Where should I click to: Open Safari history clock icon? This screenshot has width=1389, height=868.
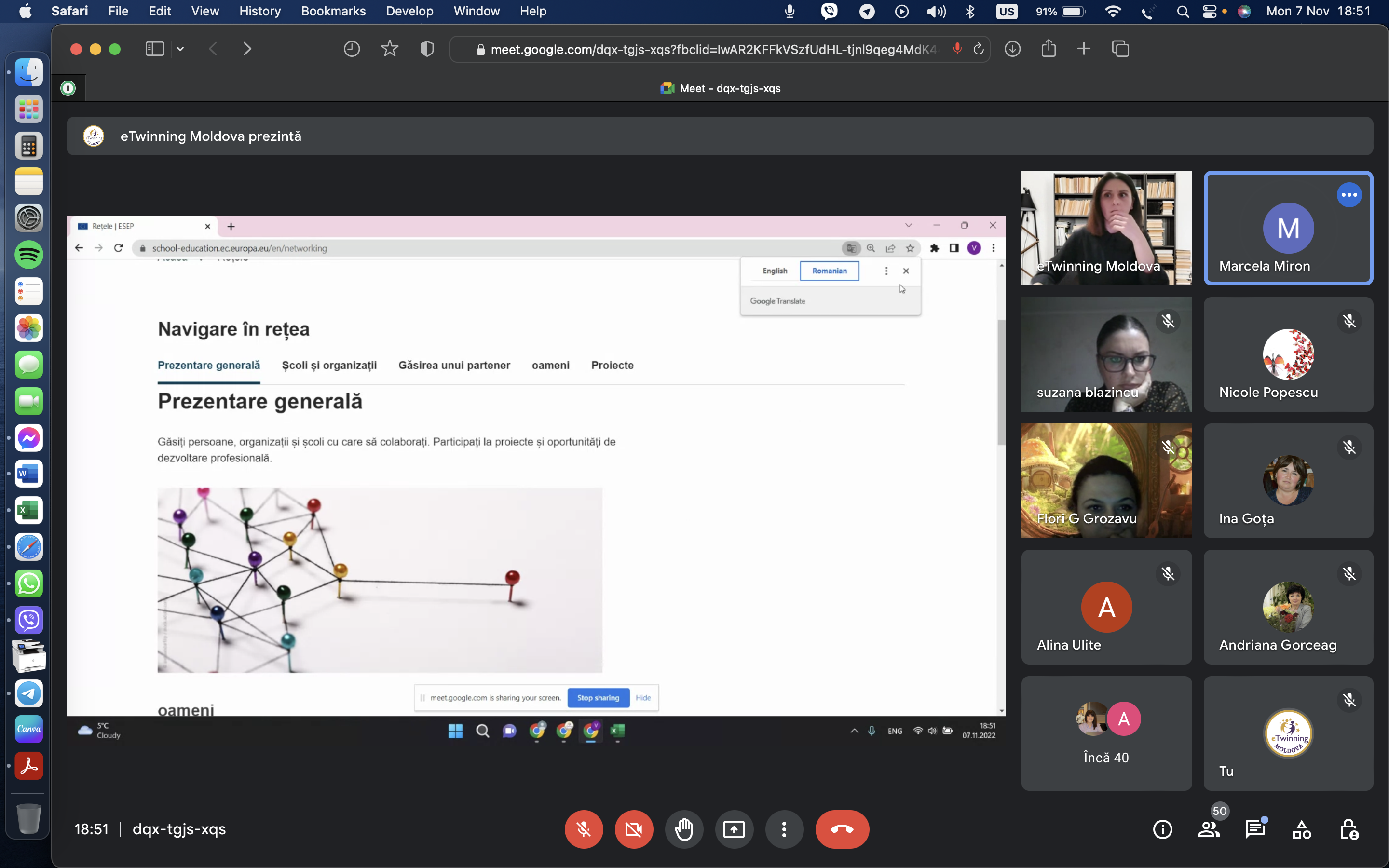(x=351, y=49)
